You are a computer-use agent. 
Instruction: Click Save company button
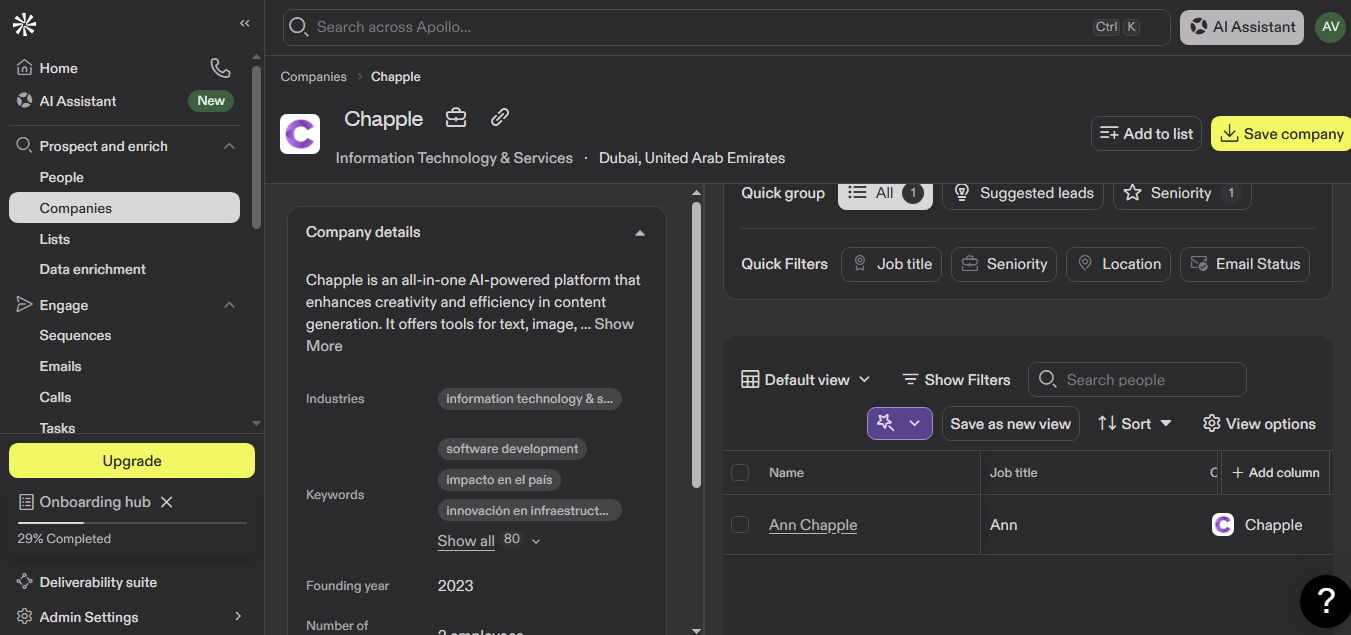(1281, 134)
